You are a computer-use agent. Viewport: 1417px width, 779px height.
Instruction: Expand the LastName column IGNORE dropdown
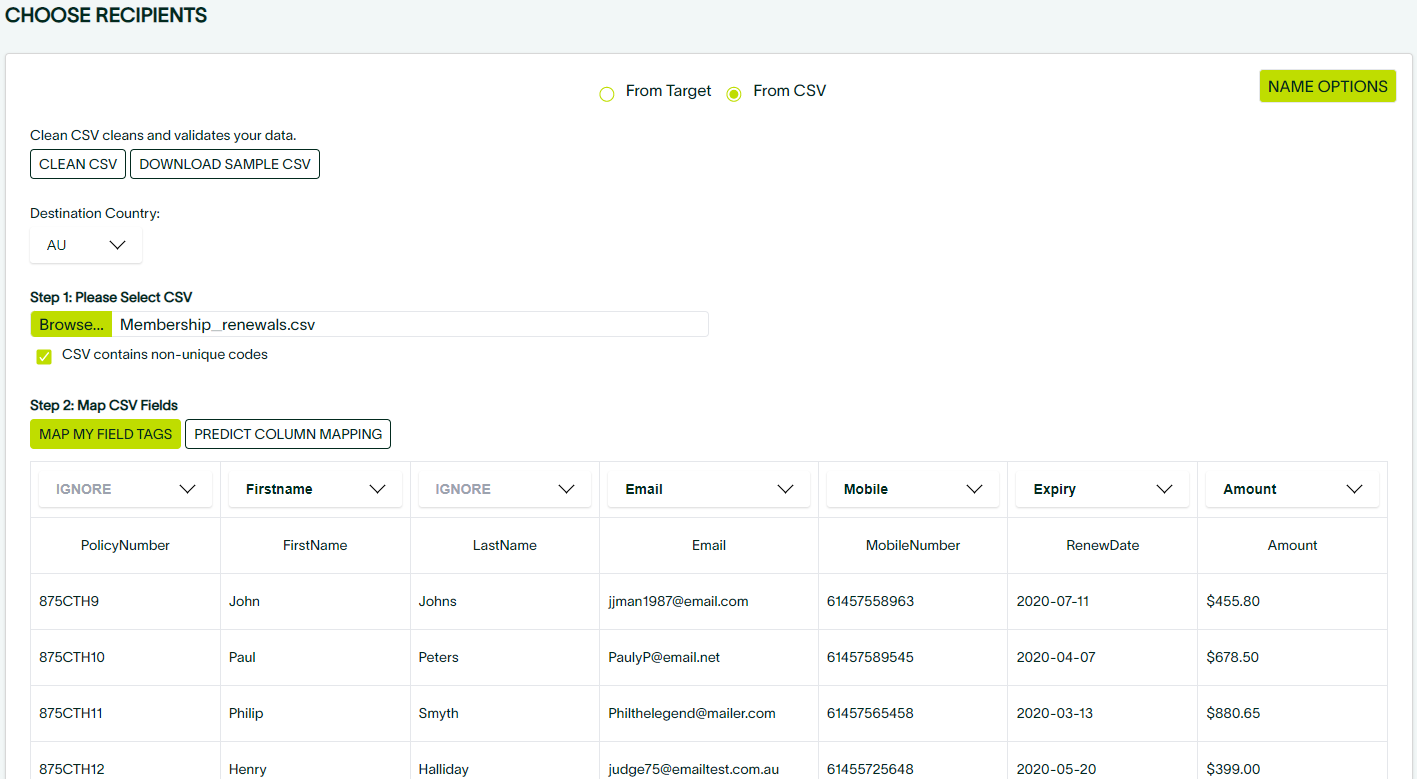click(x=504, y=489)
